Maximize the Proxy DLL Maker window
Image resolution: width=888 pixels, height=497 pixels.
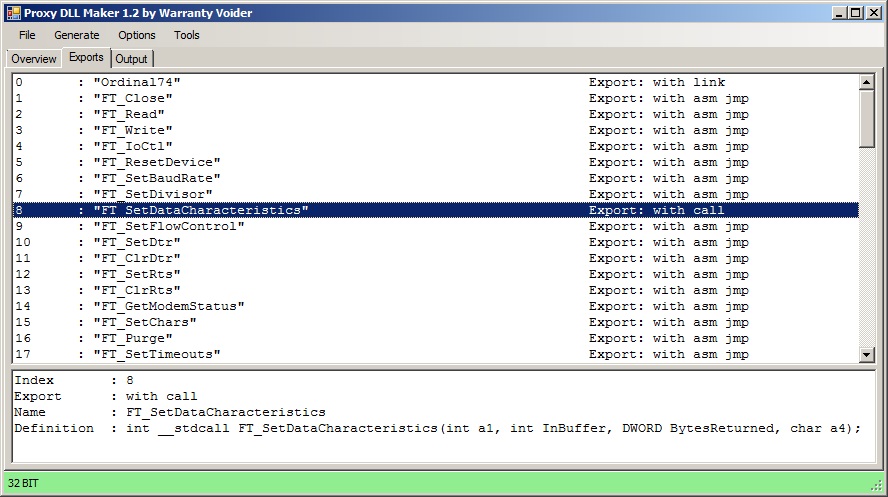point(855,12)
